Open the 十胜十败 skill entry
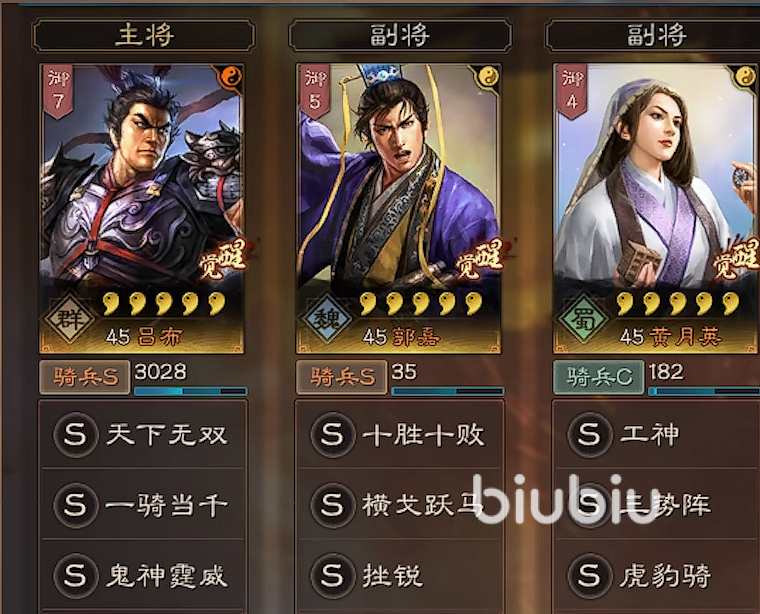Screen dimensions: 760x614 coord(400,434)
